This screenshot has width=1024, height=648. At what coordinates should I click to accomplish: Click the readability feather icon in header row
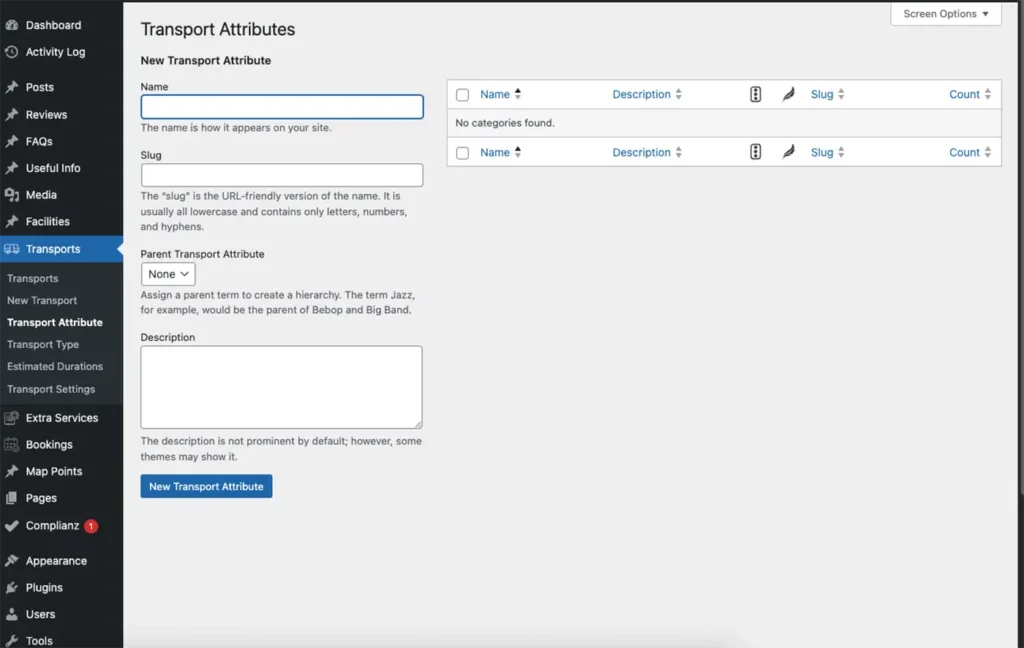pyautogui.click(x=788, y=95)
